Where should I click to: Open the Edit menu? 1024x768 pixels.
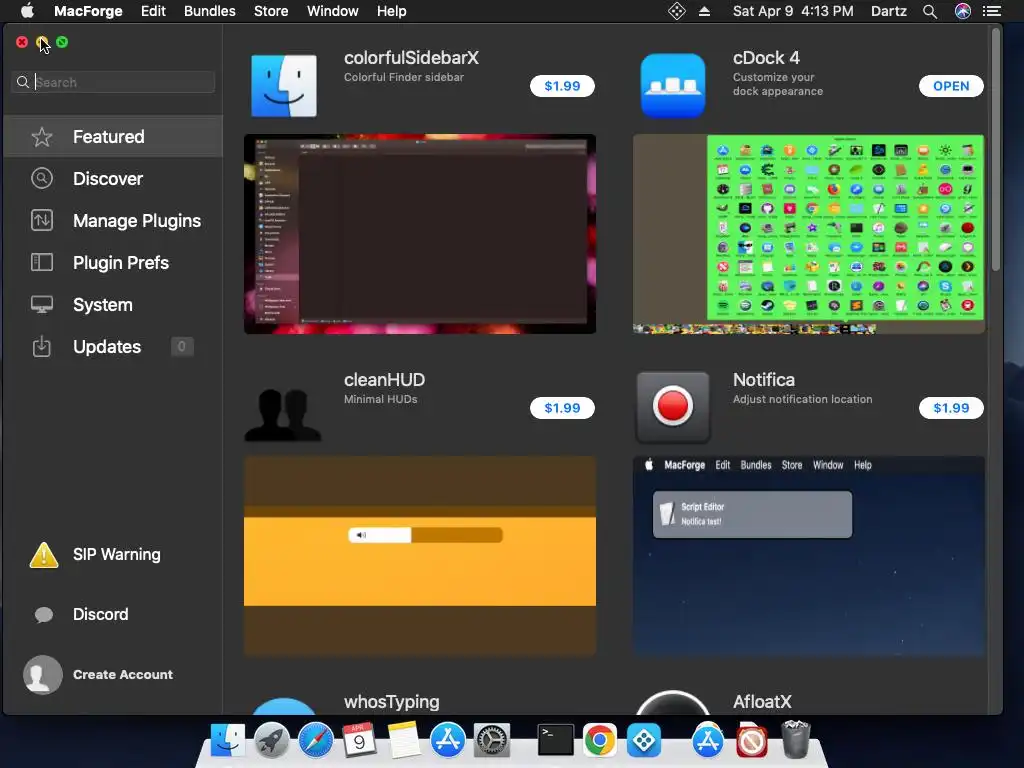153,11
